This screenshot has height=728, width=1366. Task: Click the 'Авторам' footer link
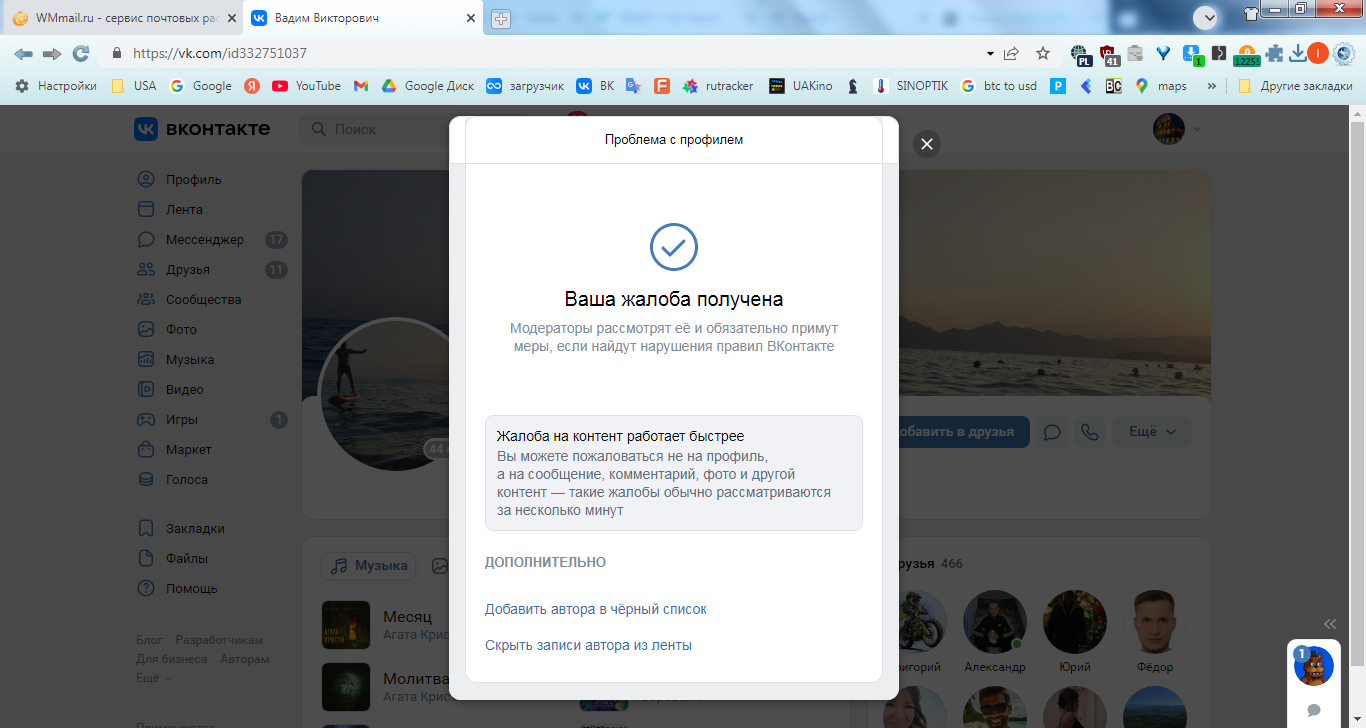(x=245, y=659)
